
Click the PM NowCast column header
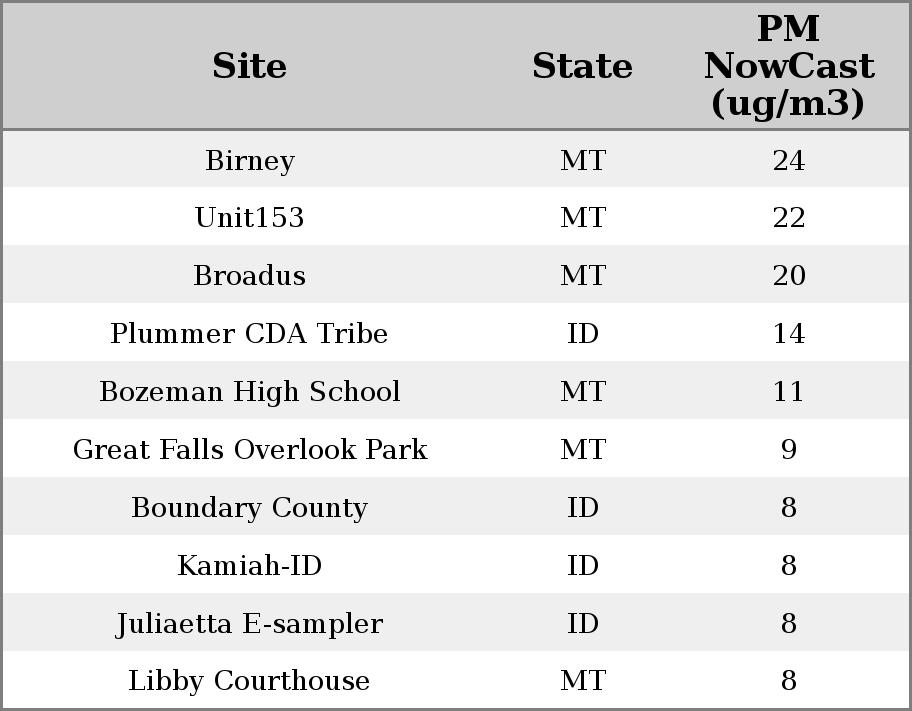(x=788, y=66)
